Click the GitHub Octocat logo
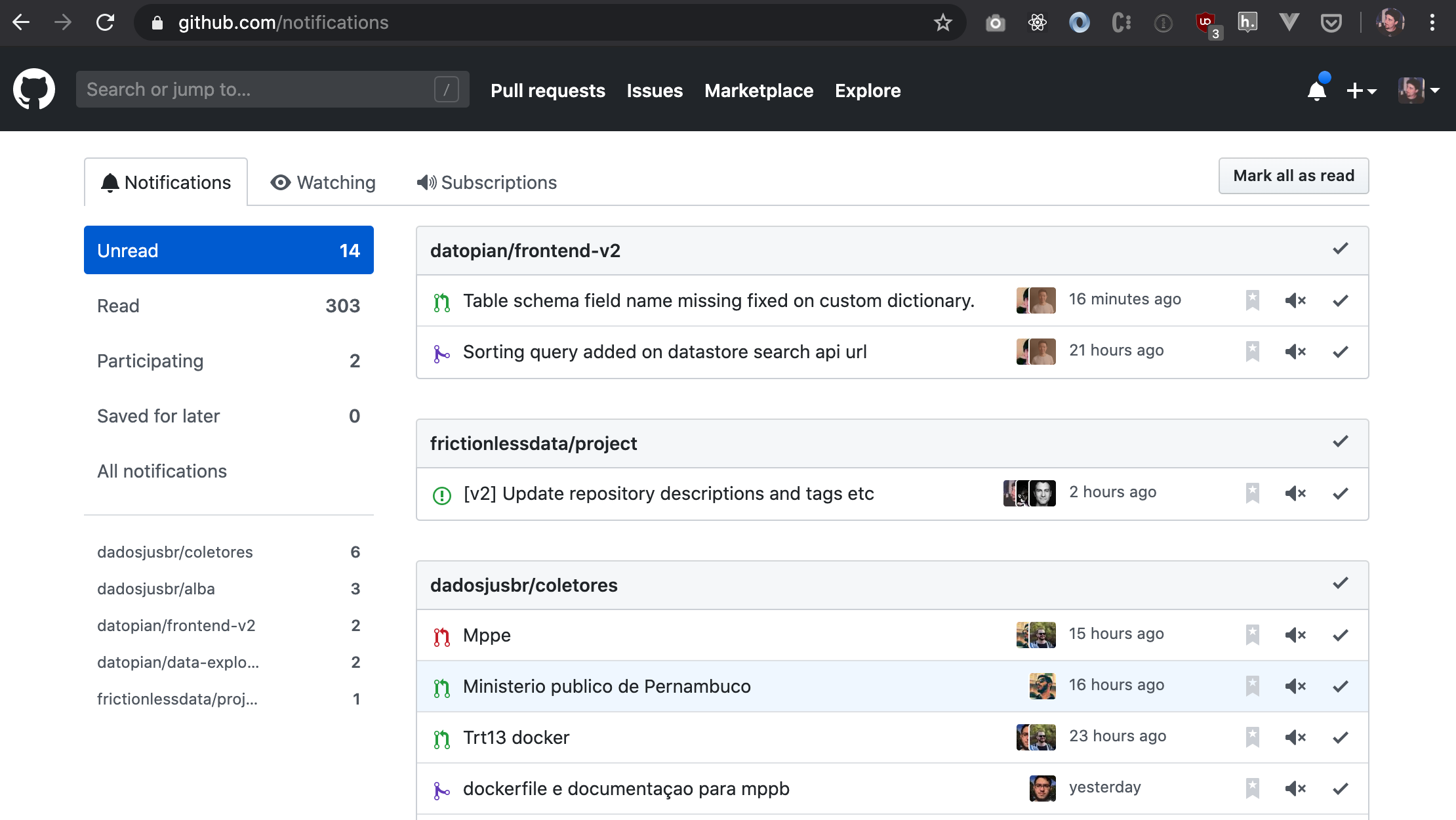This screenshot has height=820, width=1456. point(34,89)
